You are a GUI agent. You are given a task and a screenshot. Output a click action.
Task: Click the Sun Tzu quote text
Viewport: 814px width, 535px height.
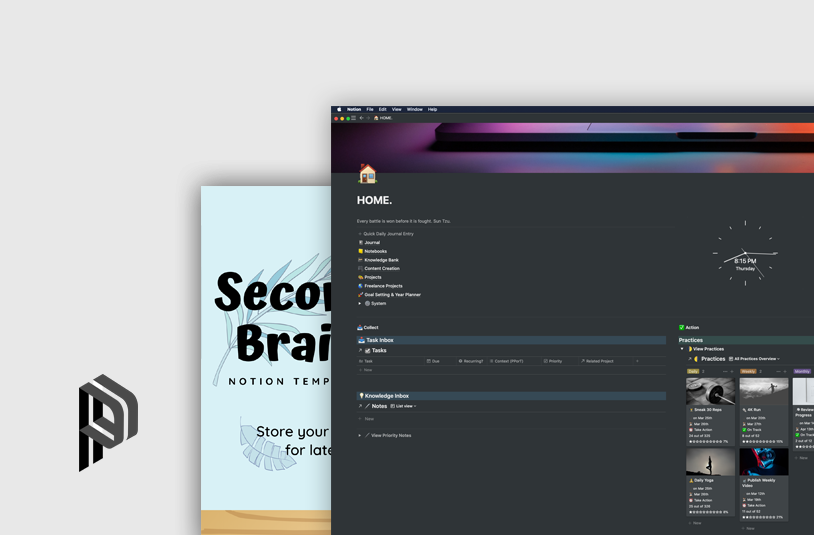[403, 221]
